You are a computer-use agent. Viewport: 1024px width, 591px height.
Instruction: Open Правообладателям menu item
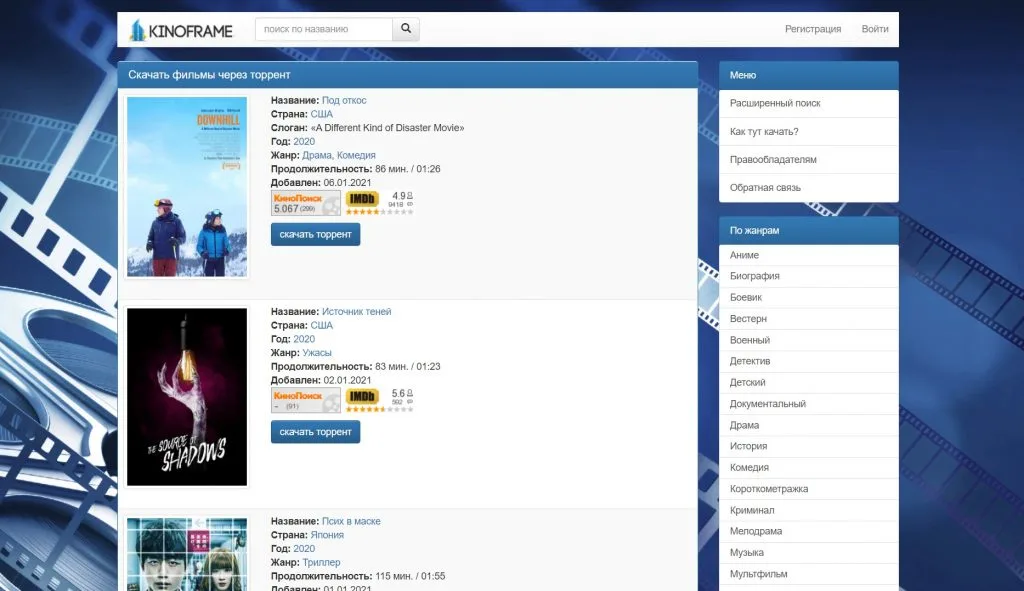(x=808, y=159)
